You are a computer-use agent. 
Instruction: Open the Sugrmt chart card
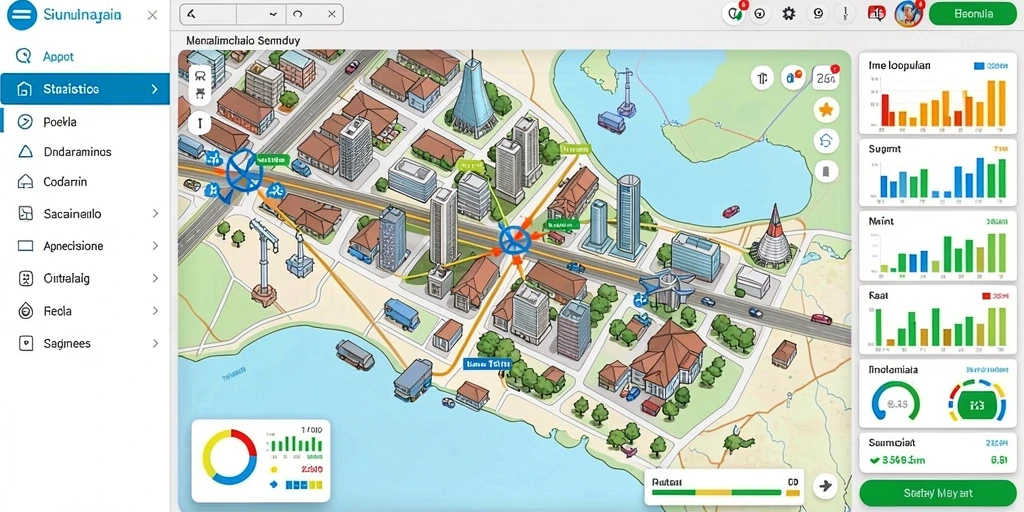[937, 172]
